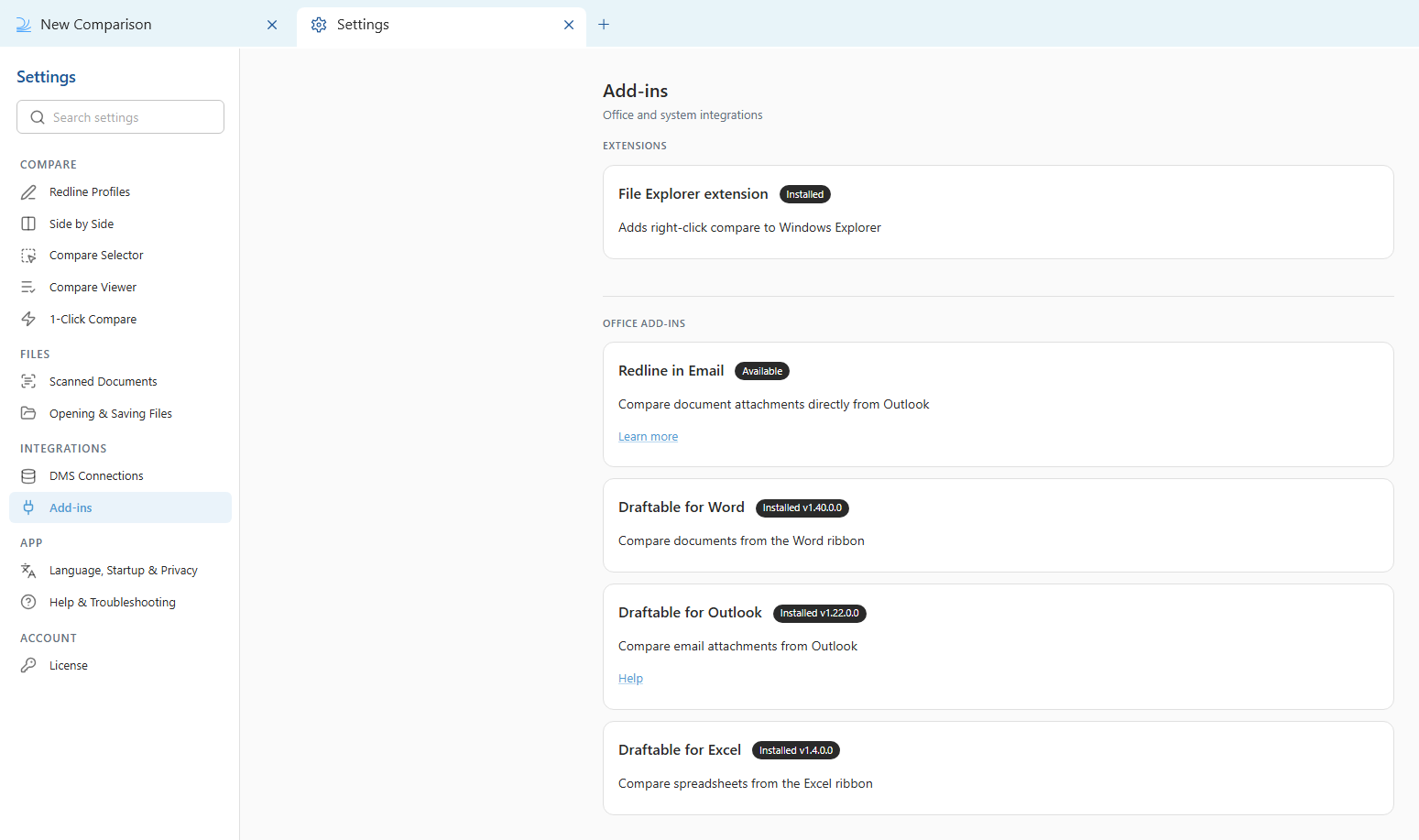Close the New Comparison tab

point(272,25)
